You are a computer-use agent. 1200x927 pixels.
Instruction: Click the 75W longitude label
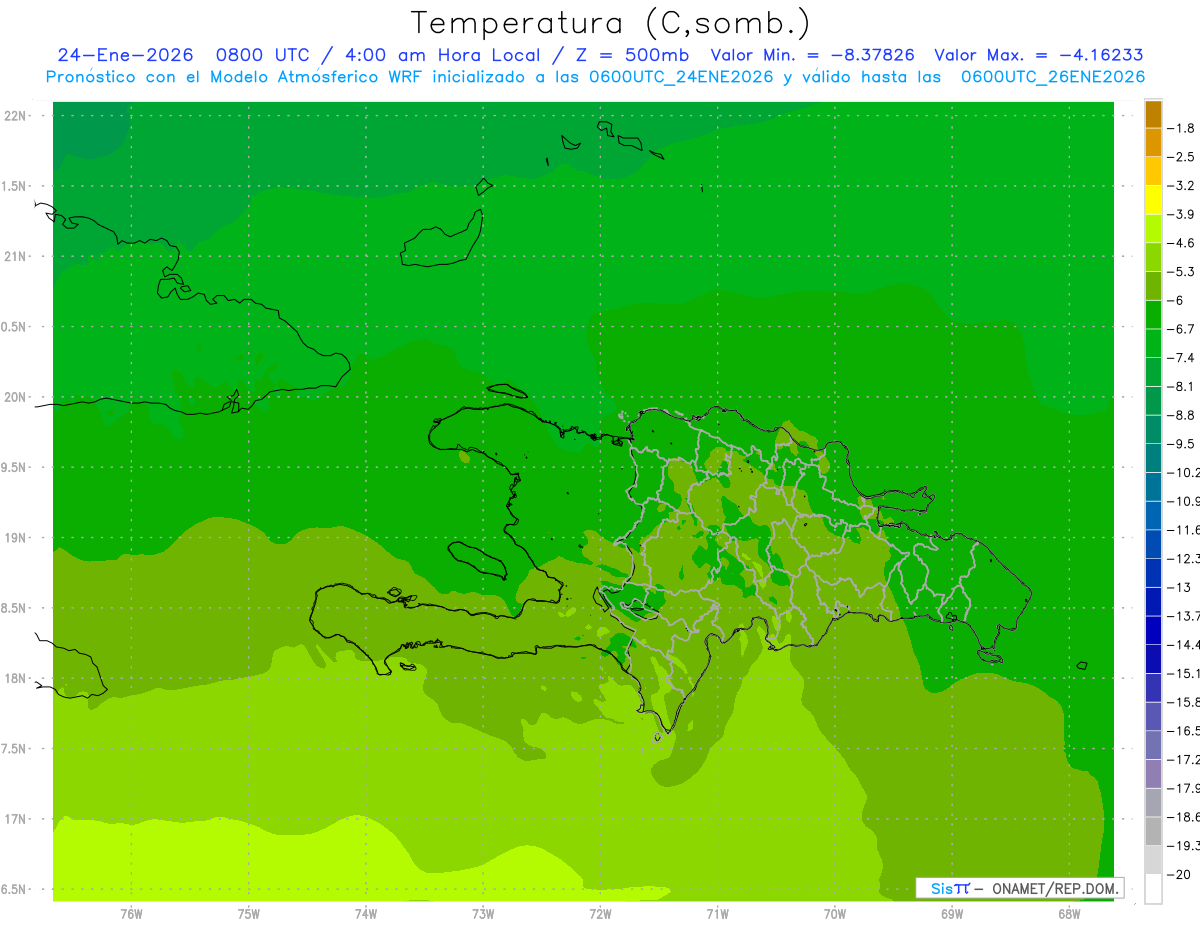tap(249, 914)
